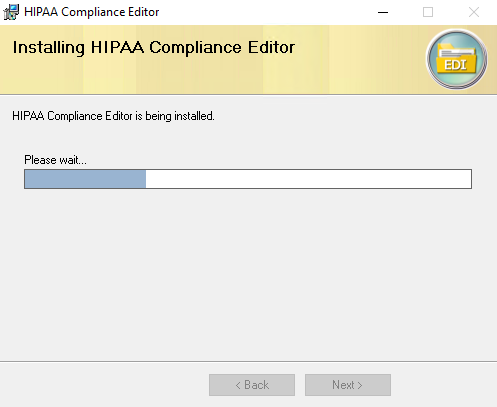Viewport: 497px width, 407px height.
Task: Maximize the installer window
Action: pyautogui.click(x=428, y=12)
